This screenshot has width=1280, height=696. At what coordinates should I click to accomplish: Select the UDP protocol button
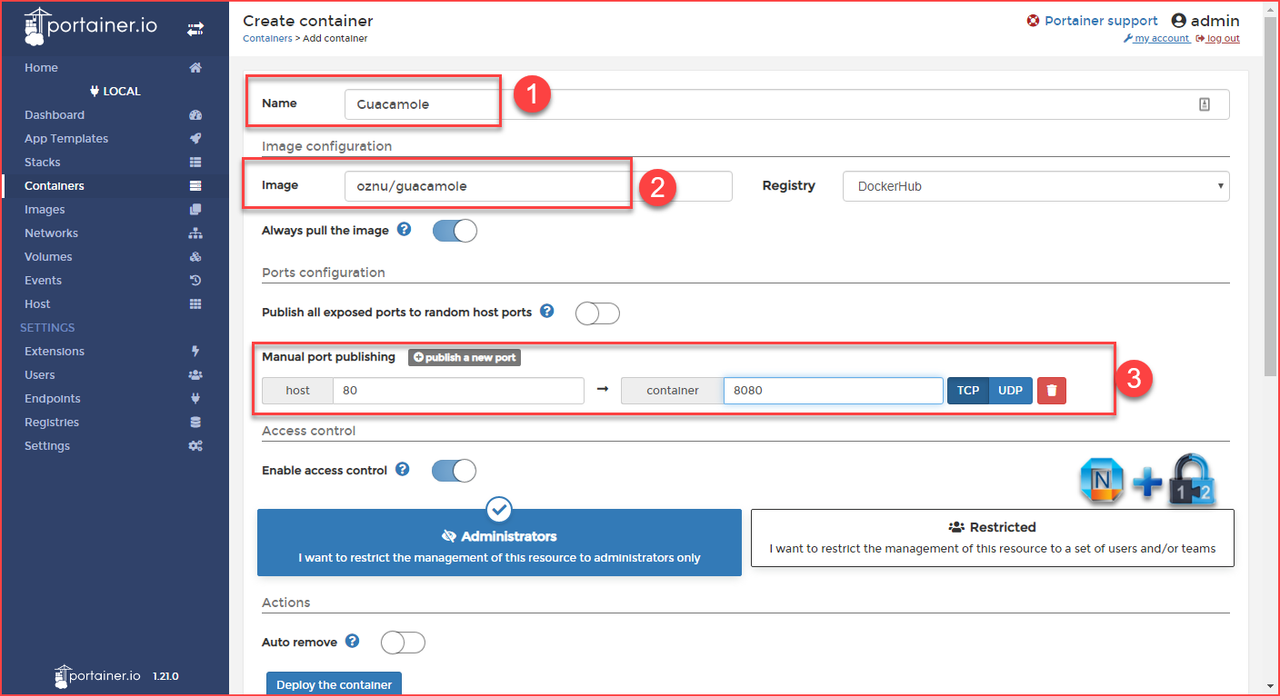coord(1011,390)
